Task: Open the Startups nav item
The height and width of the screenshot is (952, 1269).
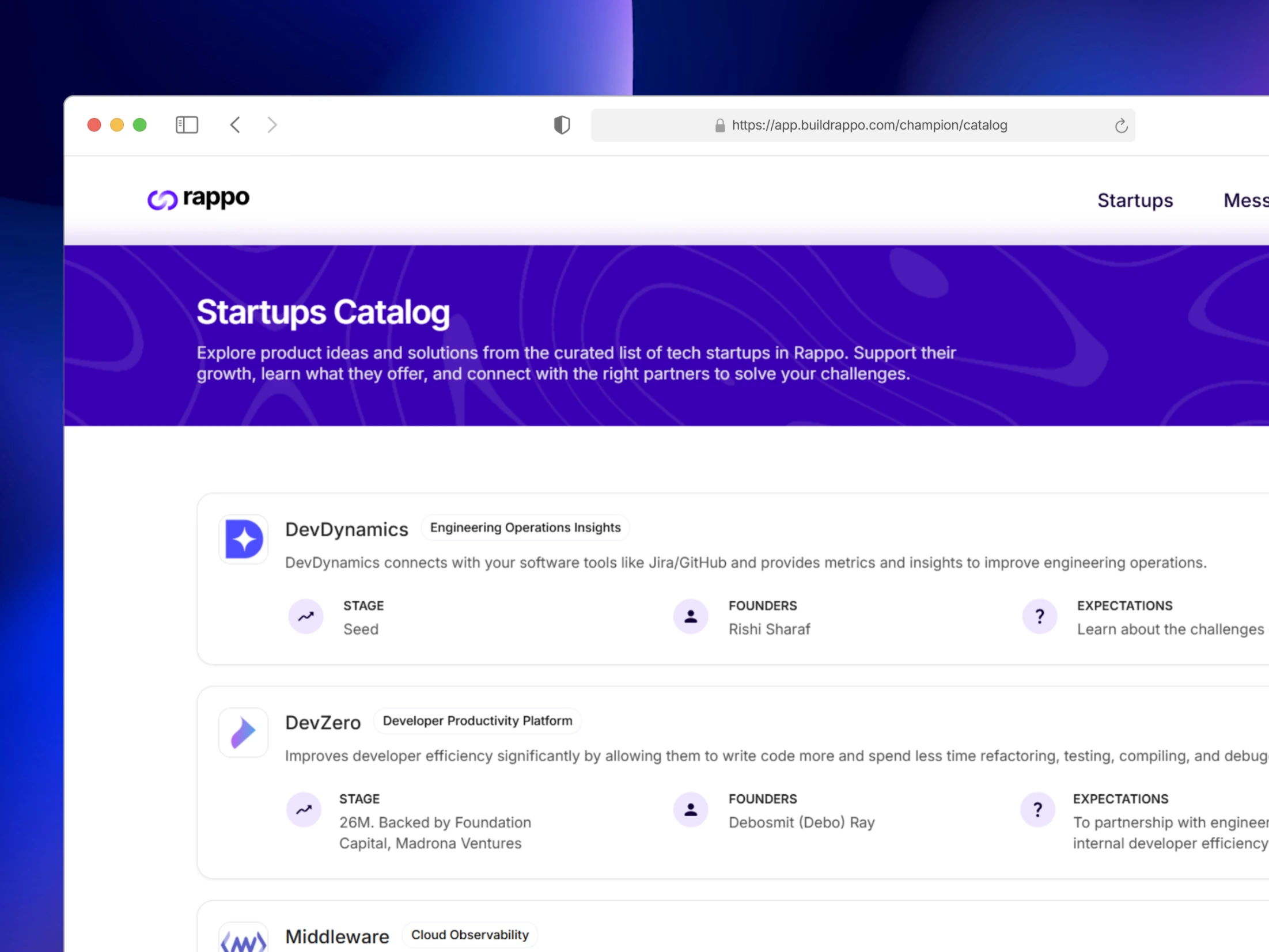Action: [1135, 200]
